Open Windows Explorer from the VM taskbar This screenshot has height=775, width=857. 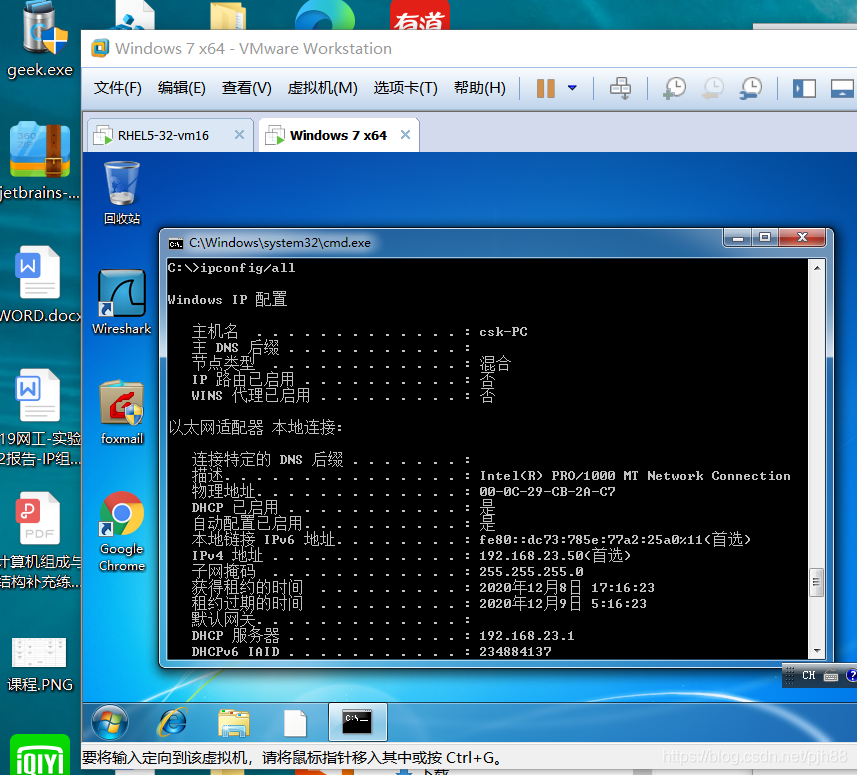[x=234, y=723]
